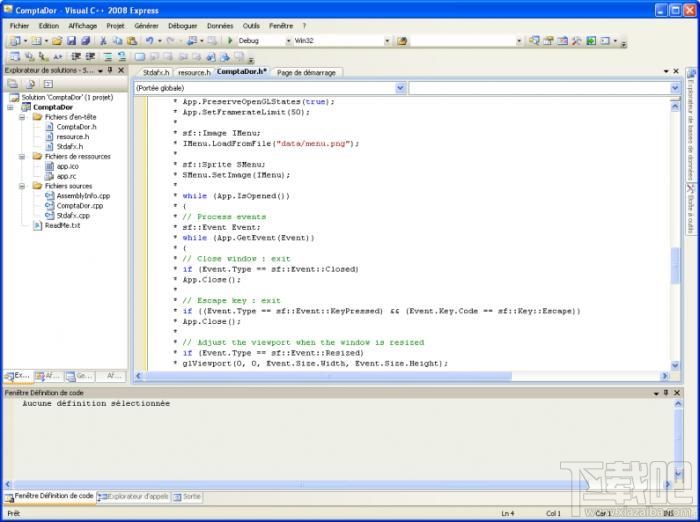Open the Toolbox icon in top-right toolbar

(x=577, y=41)
